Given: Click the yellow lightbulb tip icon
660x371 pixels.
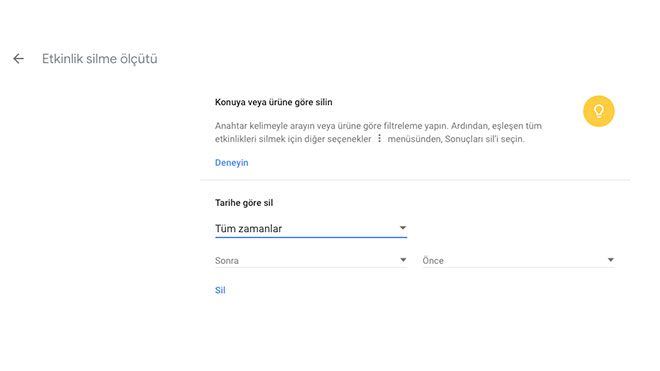Looking at the screenshot, I should click(599, 111).
